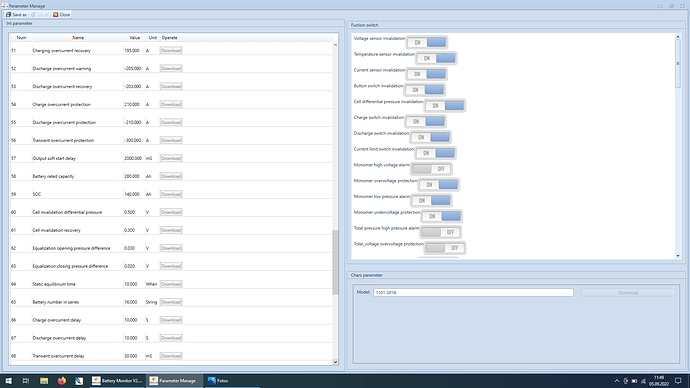
Task: Click the parameter list scrollbar thumb
Action: (335, 262)
